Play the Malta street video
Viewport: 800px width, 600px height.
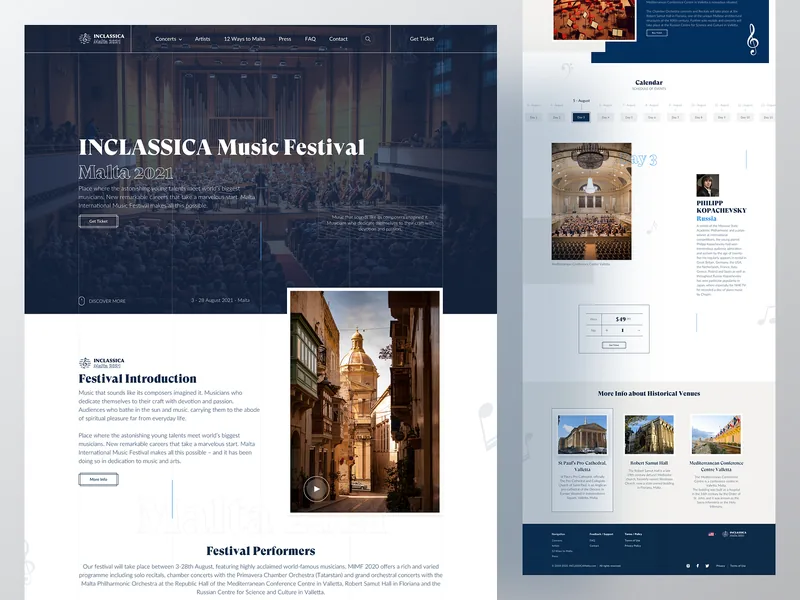316,489
